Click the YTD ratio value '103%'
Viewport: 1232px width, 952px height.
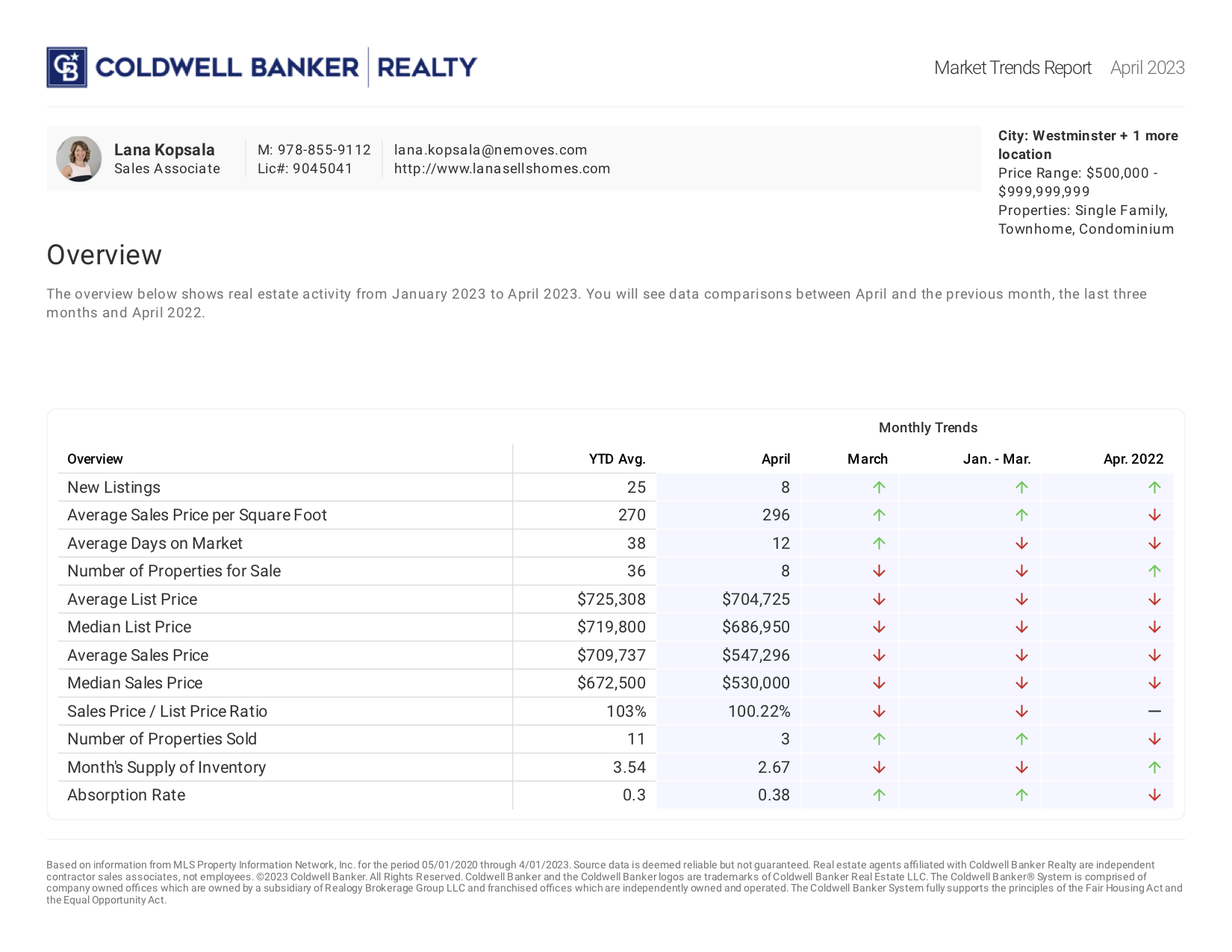[626, 712]
